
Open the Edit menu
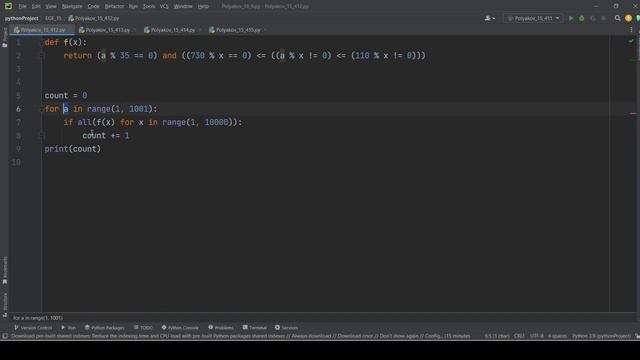tap(36, 7)
